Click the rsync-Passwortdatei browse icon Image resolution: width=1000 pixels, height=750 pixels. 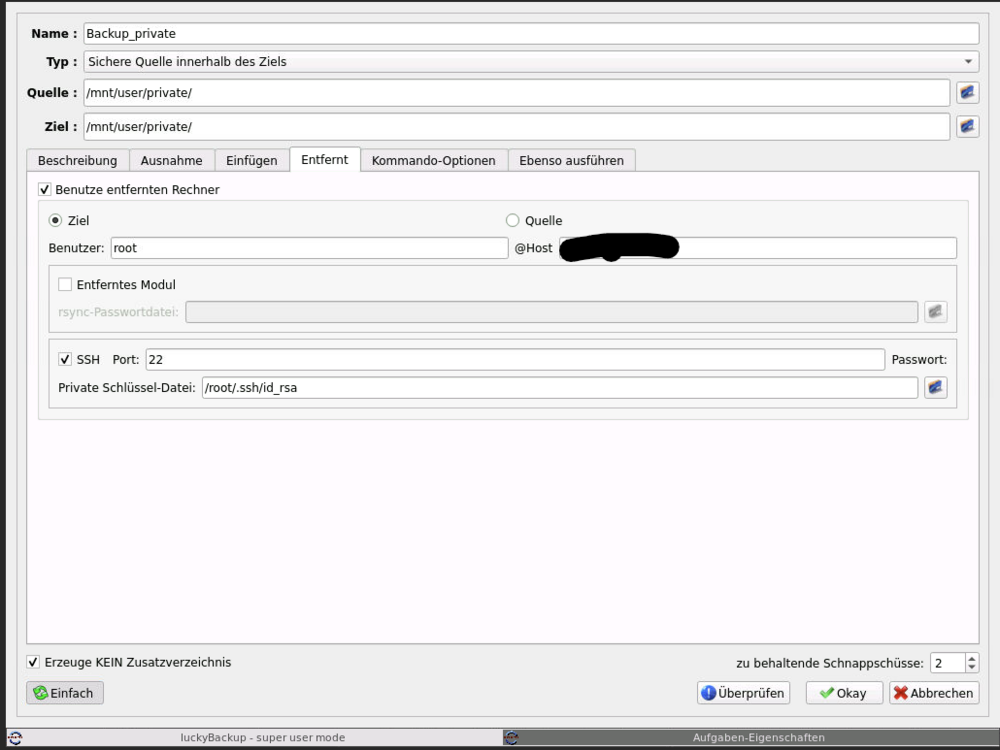935,312
